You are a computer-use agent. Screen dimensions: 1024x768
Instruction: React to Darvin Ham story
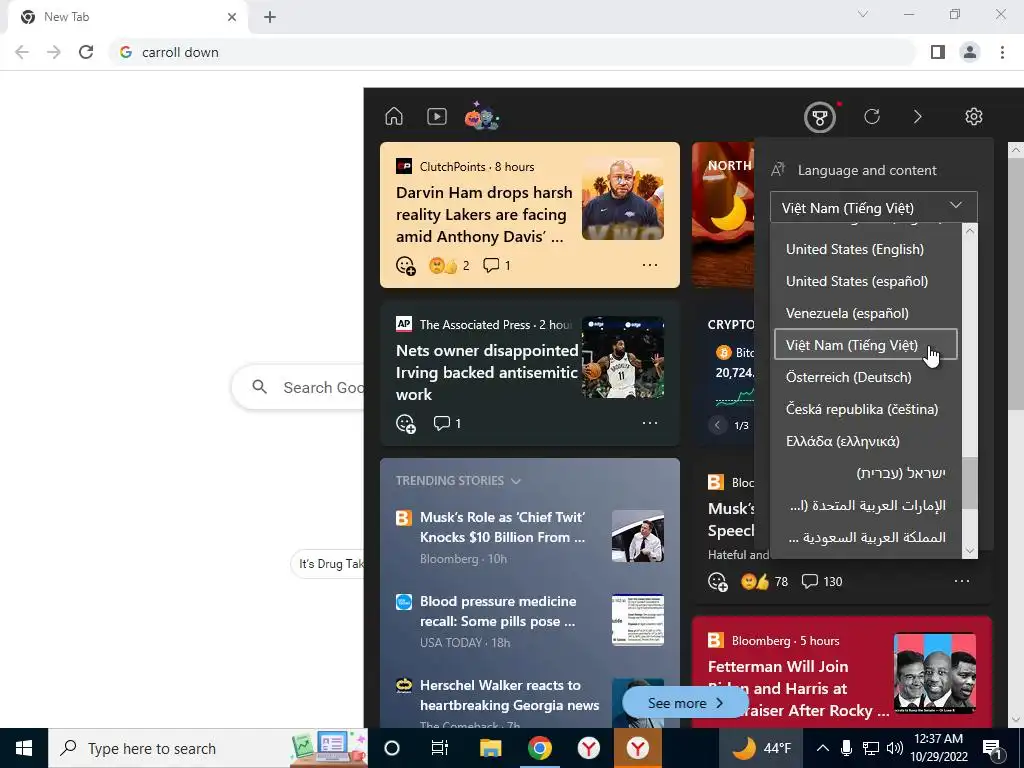click(x=406, y=266)
